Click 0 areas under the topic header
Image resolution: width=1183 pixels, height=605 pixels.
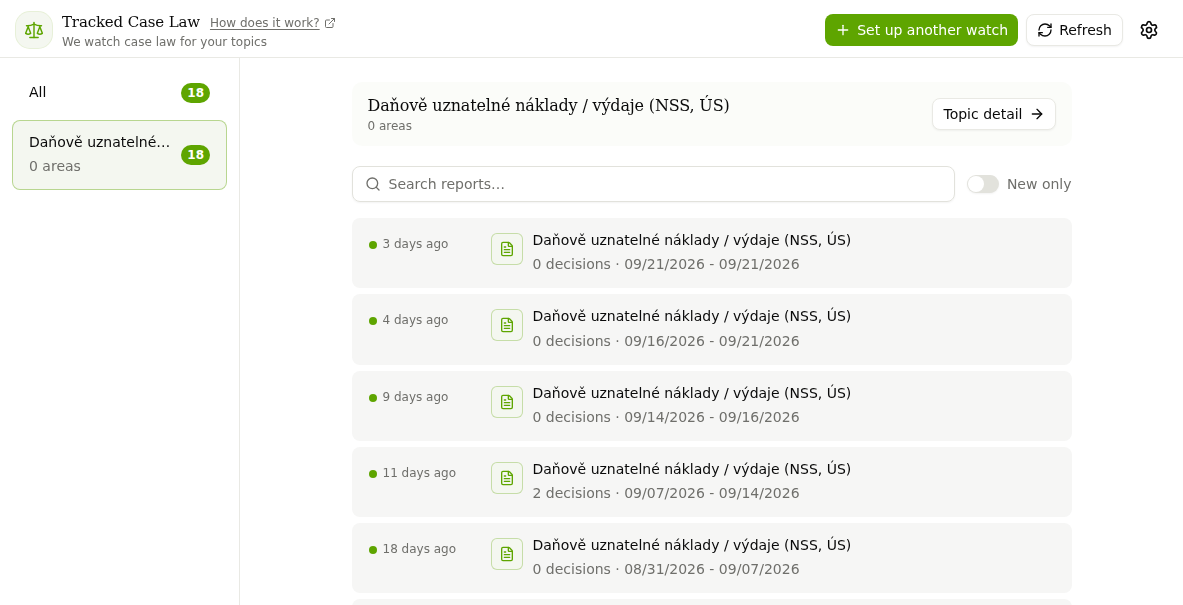pyautogui.click(x=389, y=126)
